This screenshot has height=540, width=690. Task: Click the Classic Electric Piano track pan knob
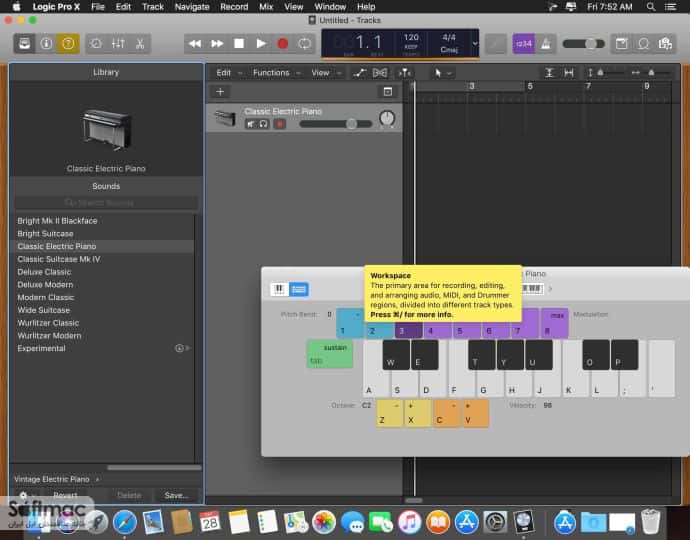point(387,118)
